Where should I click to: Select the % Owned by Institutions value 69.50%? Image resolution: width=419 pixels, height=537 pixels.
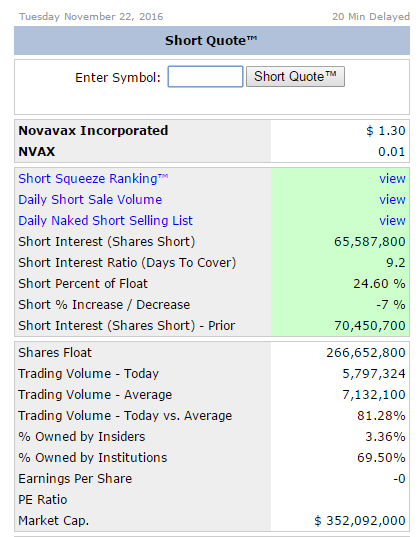pos(381,458)
